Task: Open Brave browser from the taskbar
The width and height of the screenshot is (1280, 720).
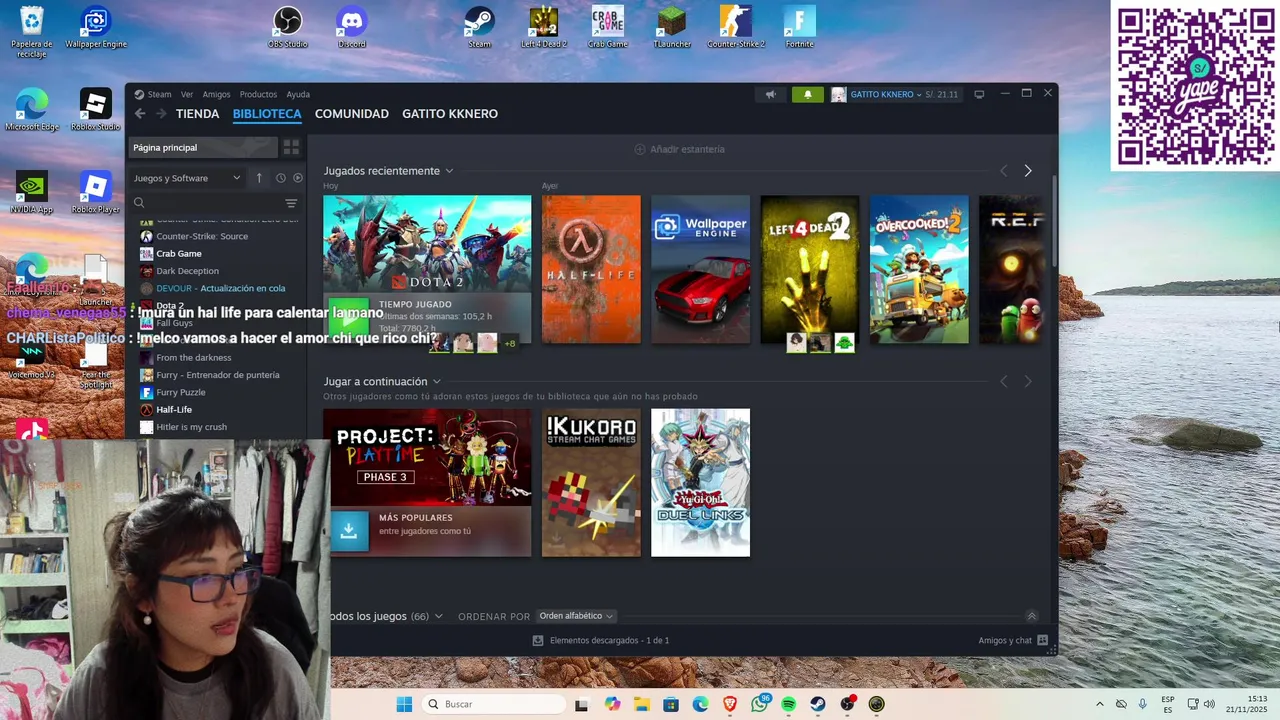Action: [729, 704]
